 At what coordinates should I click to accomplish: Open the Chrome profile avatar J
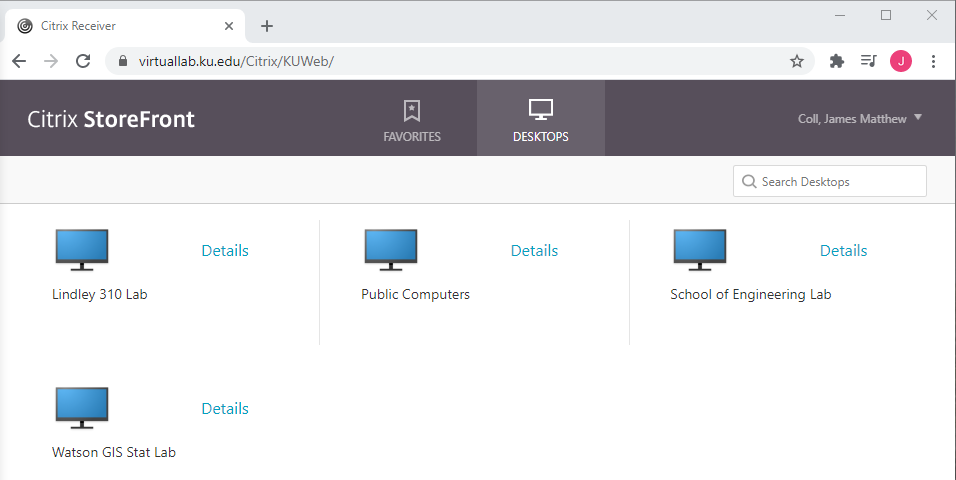901,61
